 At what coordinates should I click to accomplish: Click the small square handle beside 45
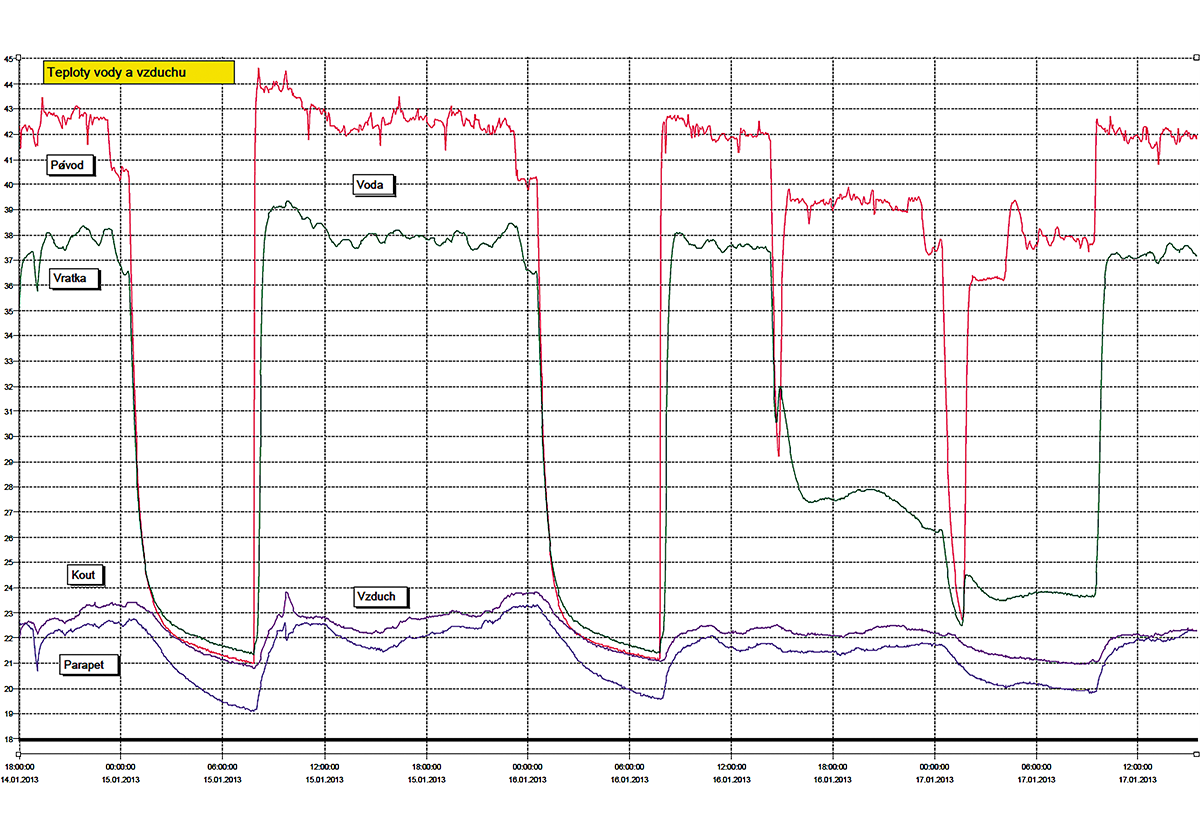(x=19, y=59)
